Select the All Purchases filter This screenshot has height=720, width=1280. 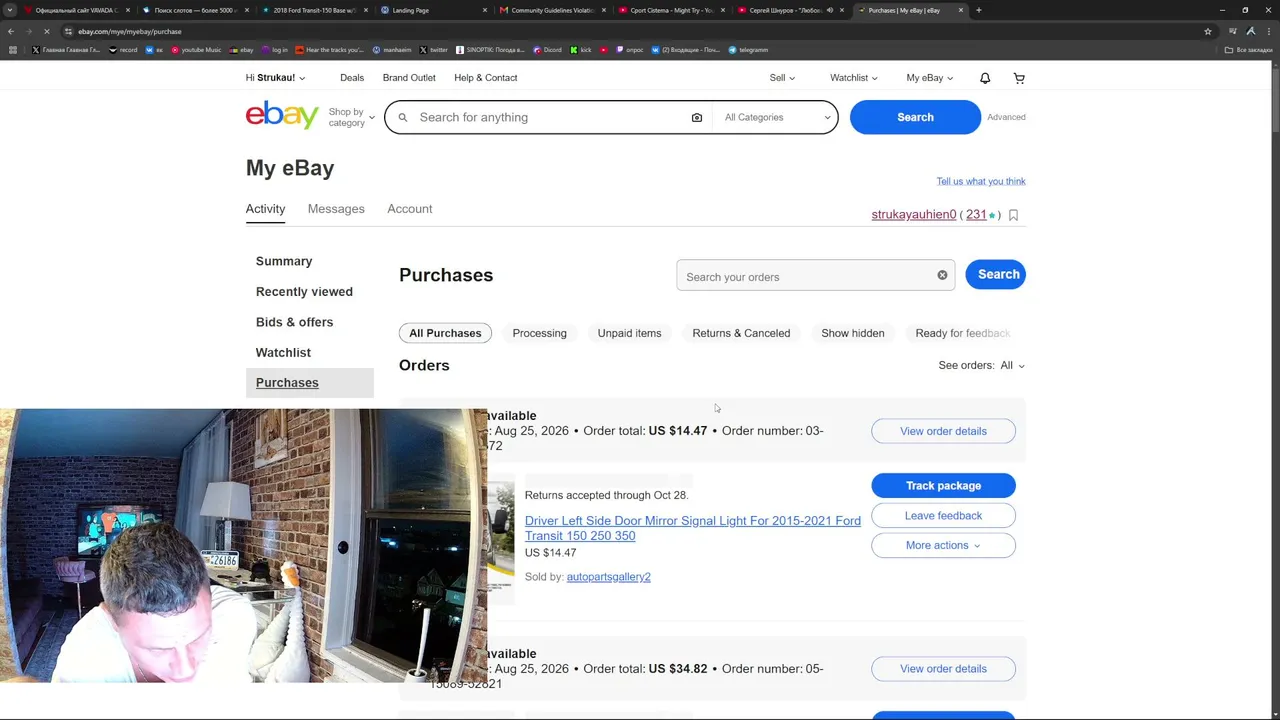445,333
